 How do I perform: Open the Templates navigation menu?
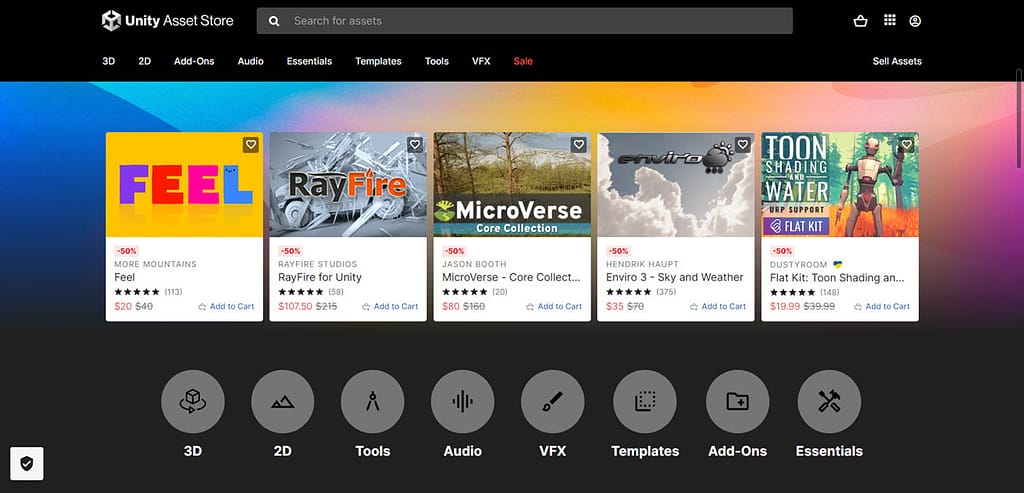click(378, 61)
